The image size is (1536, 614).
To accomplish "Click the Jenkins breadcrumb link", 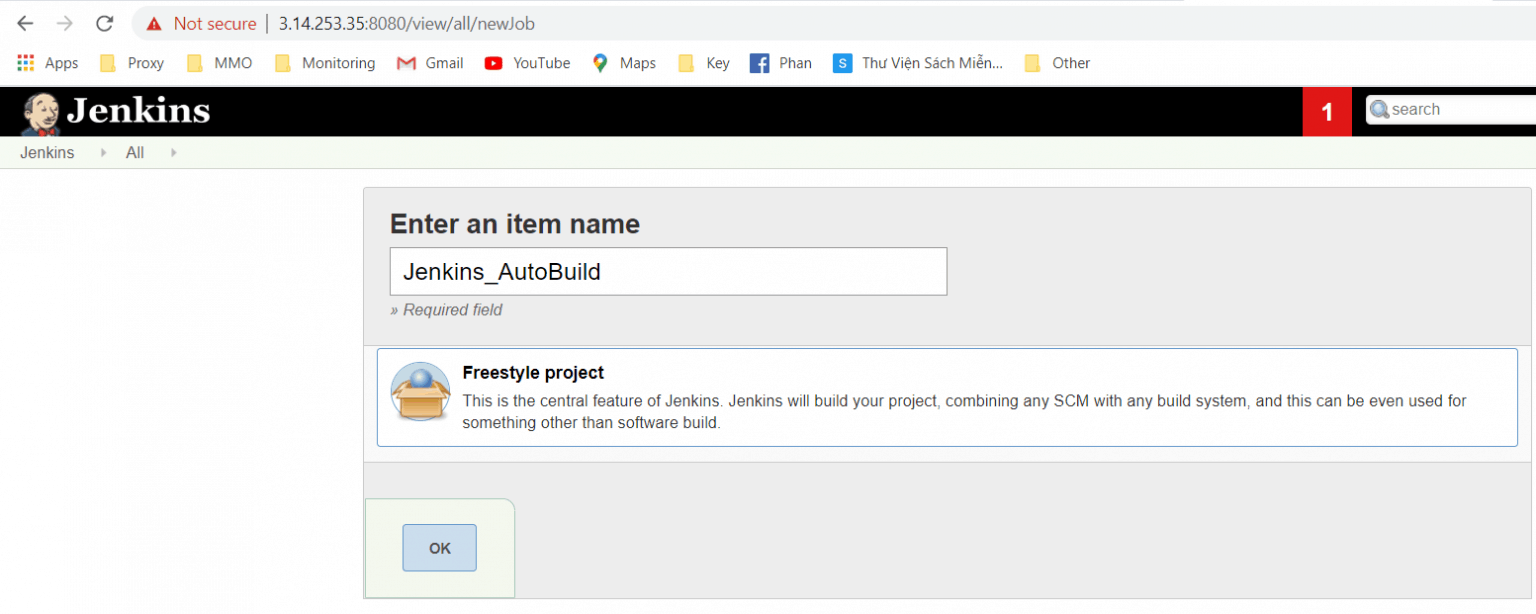I will pos(47,152).
